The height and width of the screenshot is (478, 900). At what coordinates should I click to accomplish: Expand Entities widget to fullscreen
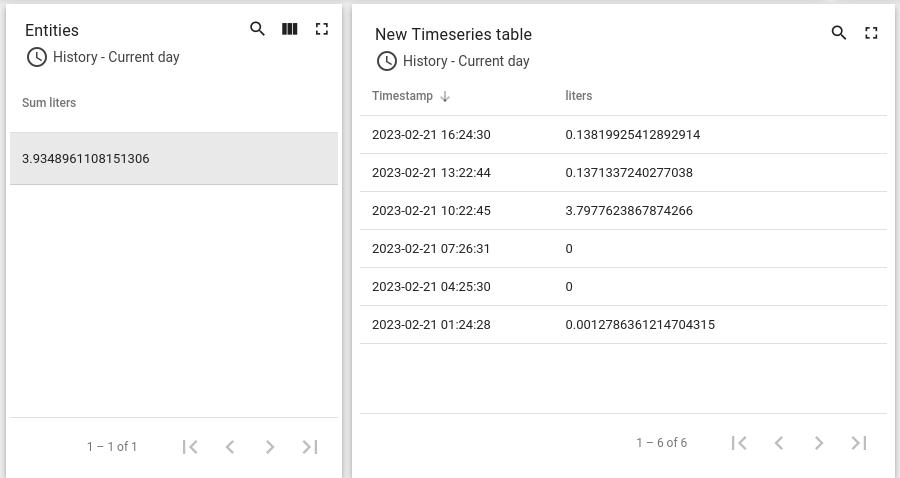[x=321, y=29]
